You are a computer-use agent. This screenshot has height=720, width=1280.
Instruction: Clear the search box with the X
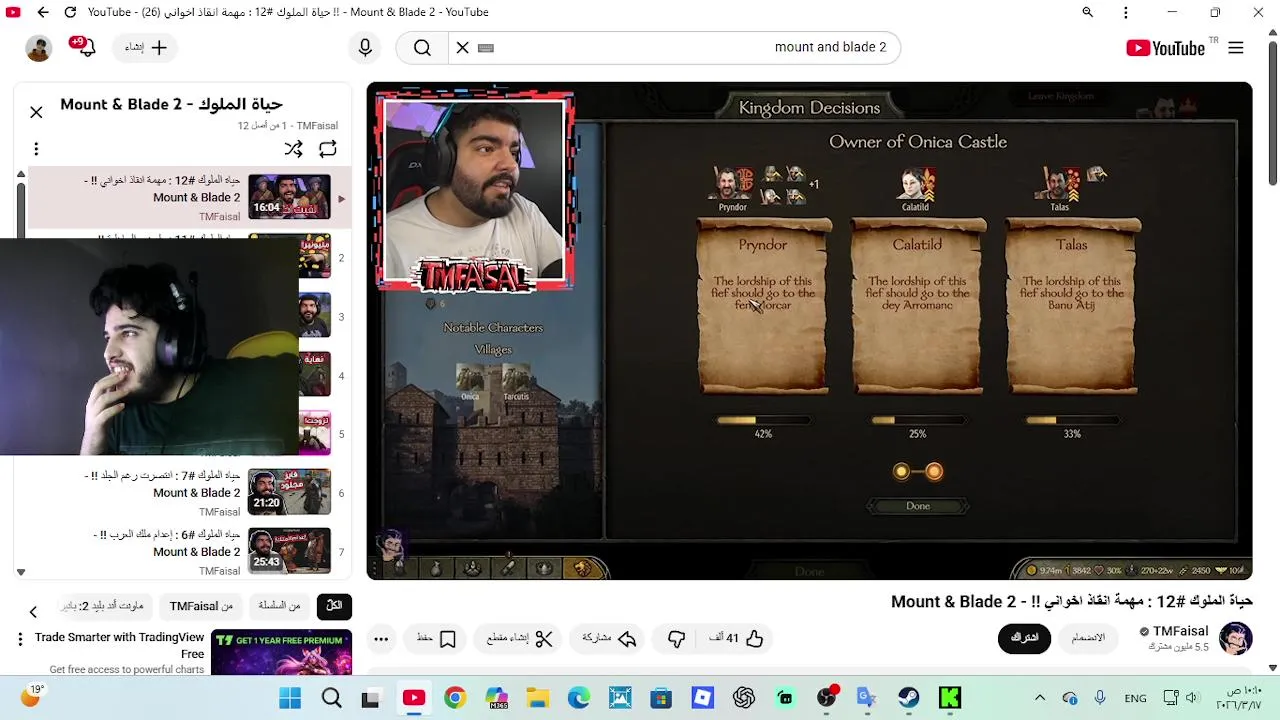coord(462,47)
